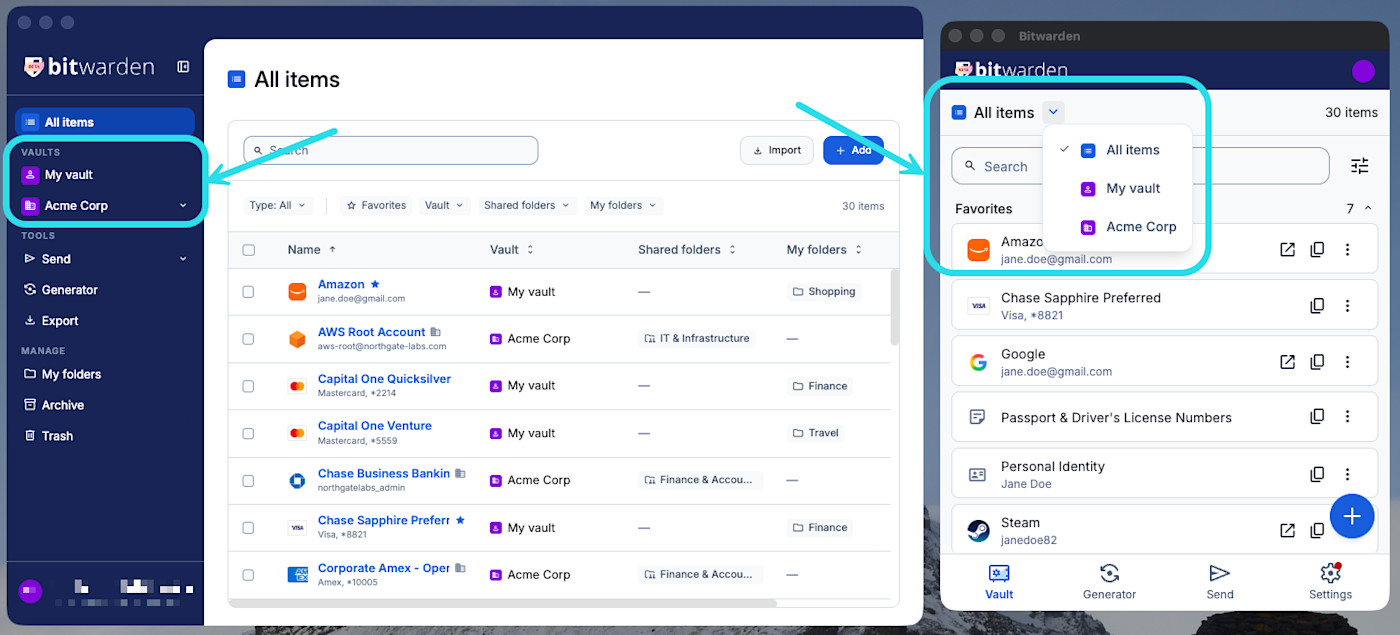Click the web vault search field
This screenshot has height=635, width=1400.
click(391, 150)
